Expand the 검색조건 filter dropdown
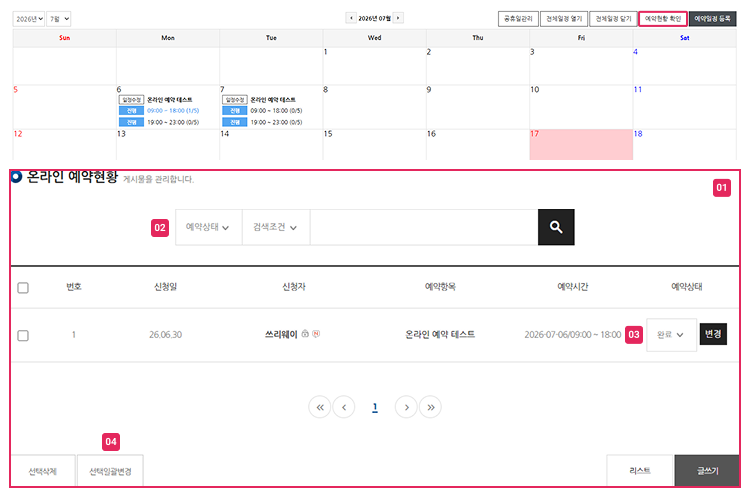 coord(276,227)
